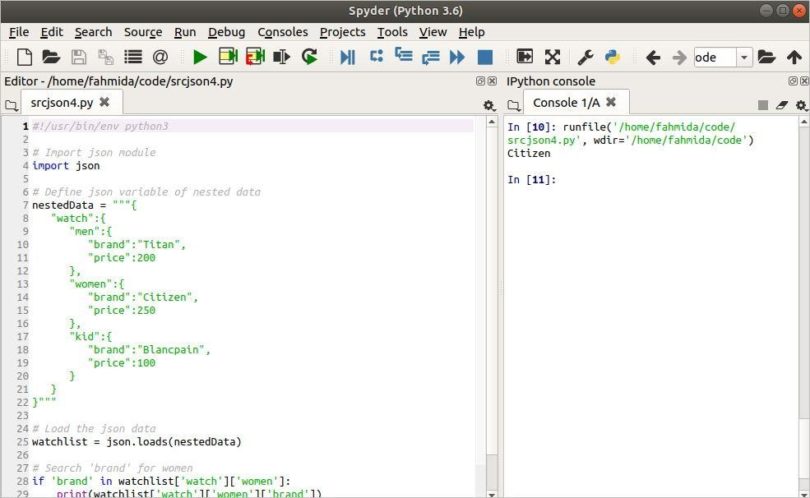Run file with green play button

click(x=199, y=57)
